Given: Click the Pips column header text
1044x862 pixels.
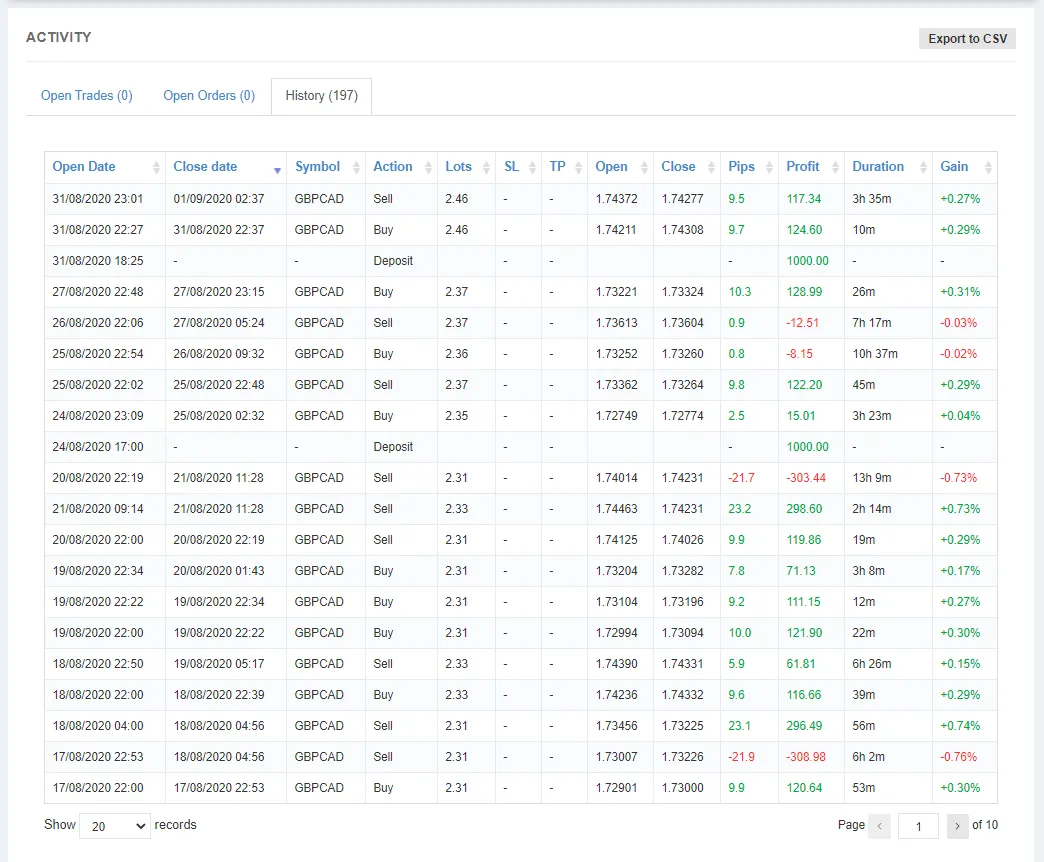Looking at the screenshot, I should 742,166.
